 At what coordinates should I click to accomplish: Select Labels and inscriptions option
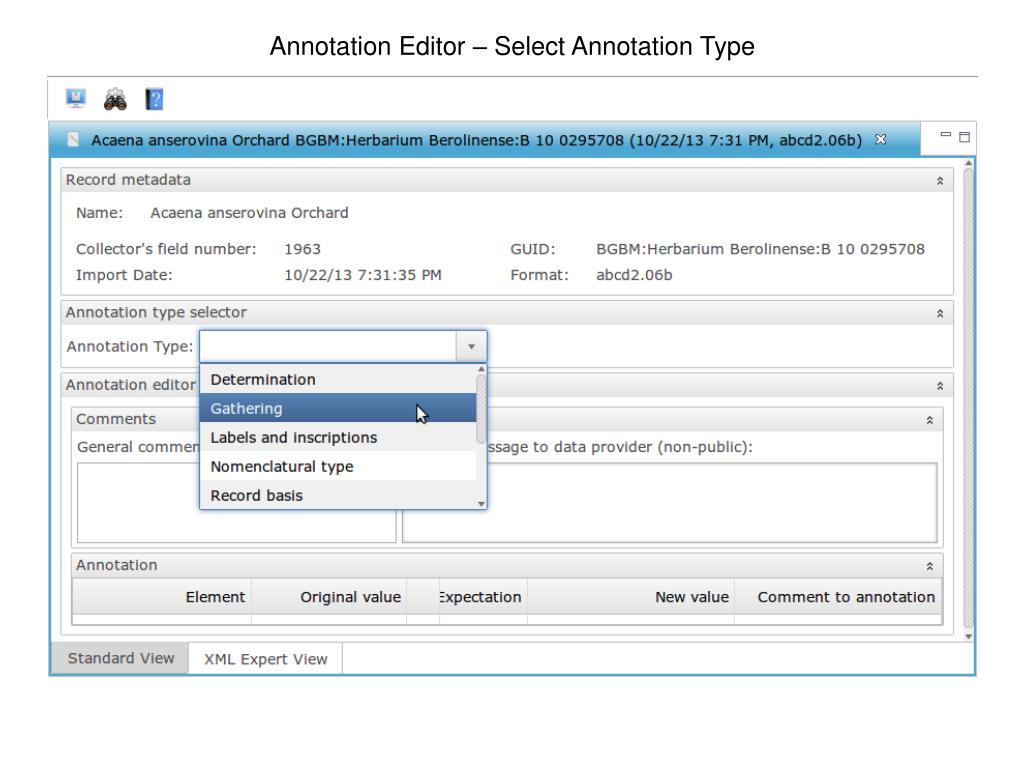[338, 438]
